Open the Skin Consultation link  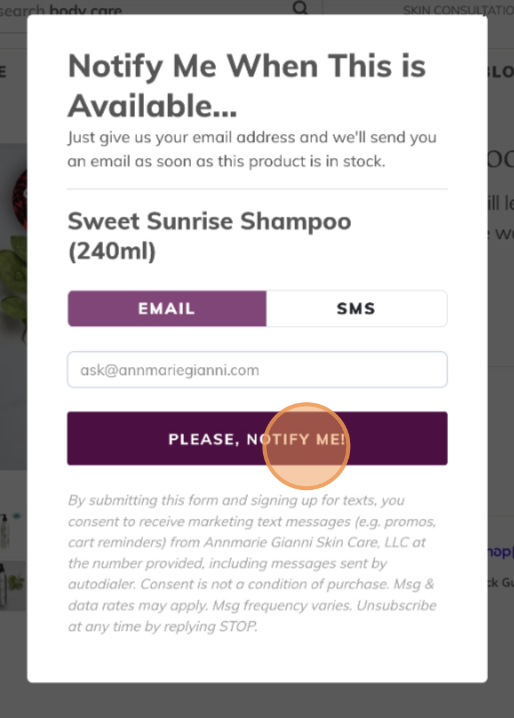(458, 9)
